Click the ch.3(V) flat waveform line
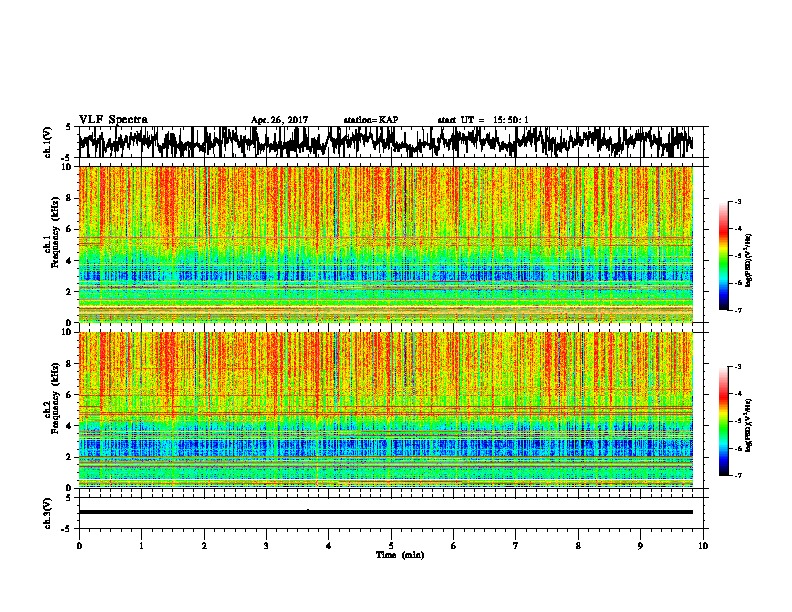This screenshot has height=612, width=792. (x=385, y=512)
